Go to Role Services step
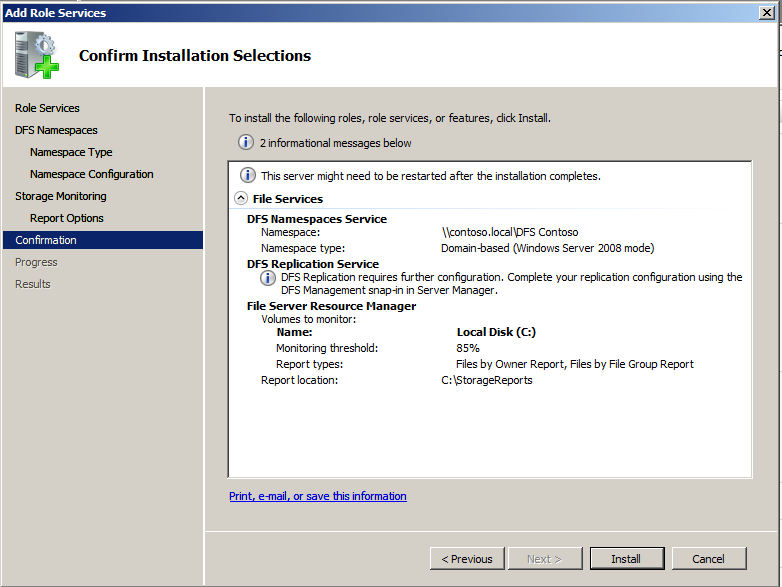The width and height of the screenshot is (782, 587). point(47,108)
